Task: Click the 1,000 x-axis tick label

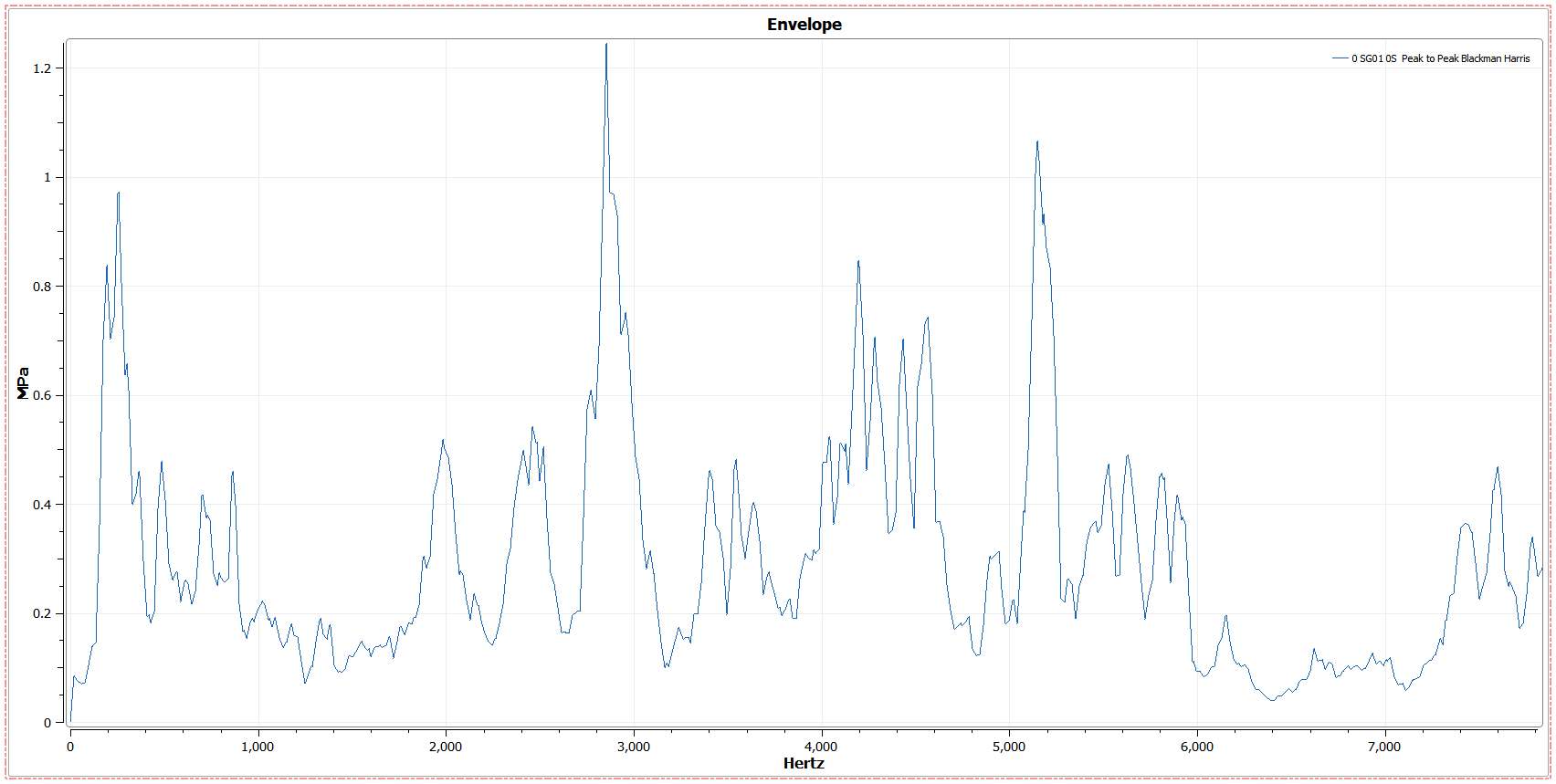Action: click(258, 747)
